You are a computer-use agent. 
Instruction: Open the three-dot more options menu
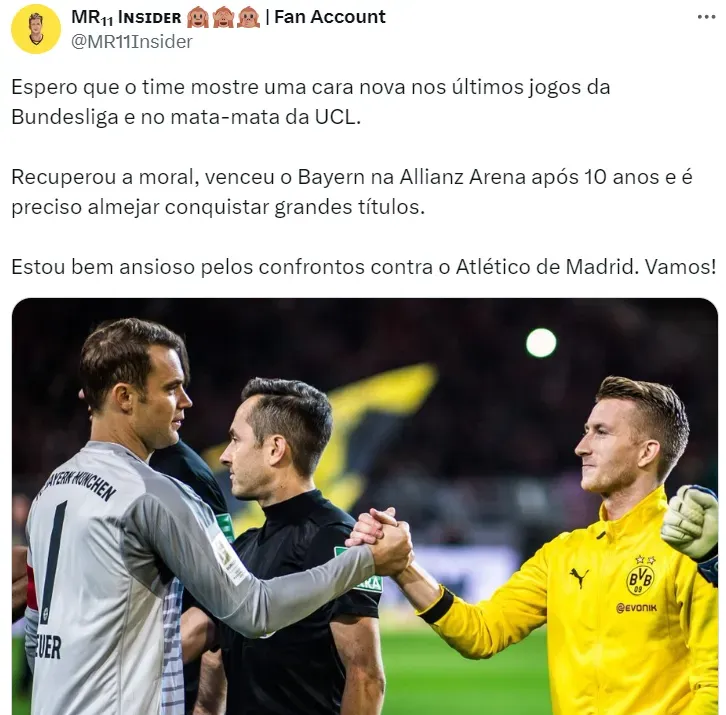[706, 17]
